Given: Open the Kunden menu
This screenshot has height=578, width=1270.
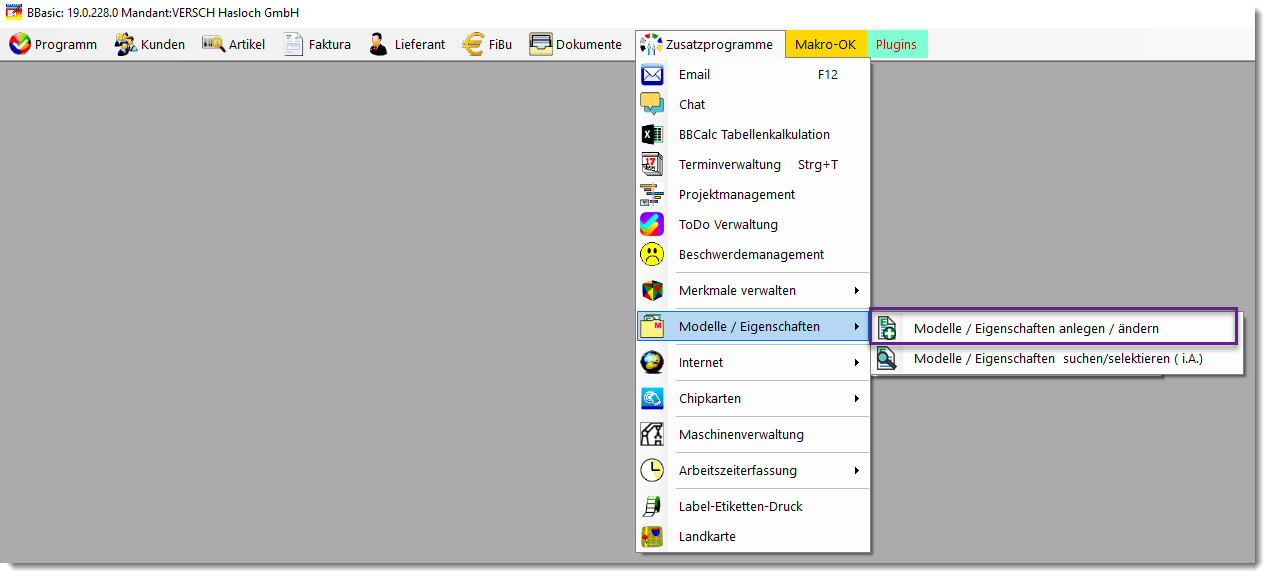Looking at the screenshot, I should coord(150,44).
